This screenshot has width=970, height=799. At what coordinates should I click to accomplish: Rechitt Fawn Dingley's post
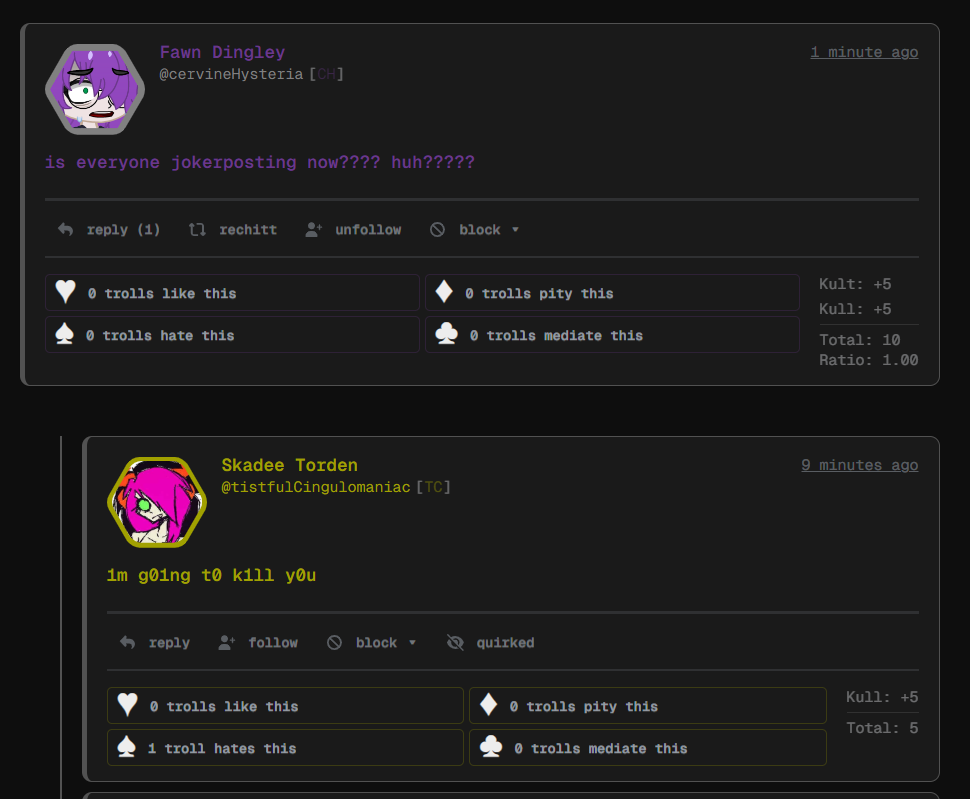click(233, 229)
